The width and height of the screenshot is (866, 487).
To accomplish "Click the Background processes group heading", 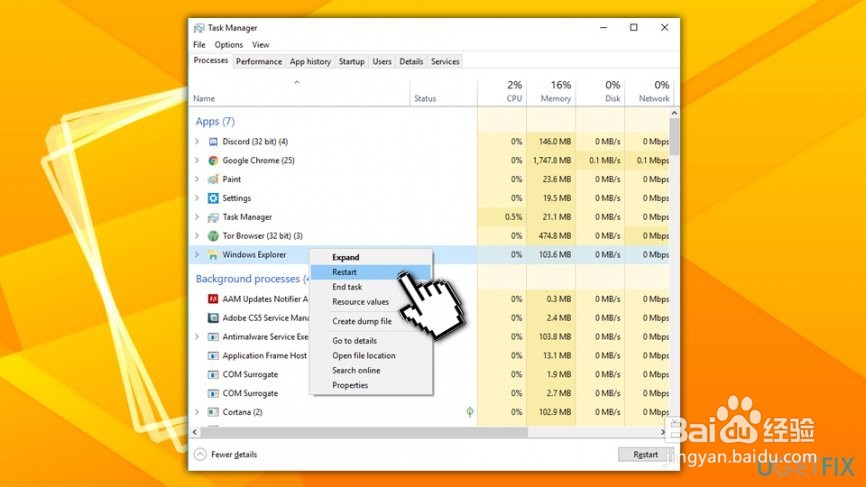I will (x=252, y=279).
